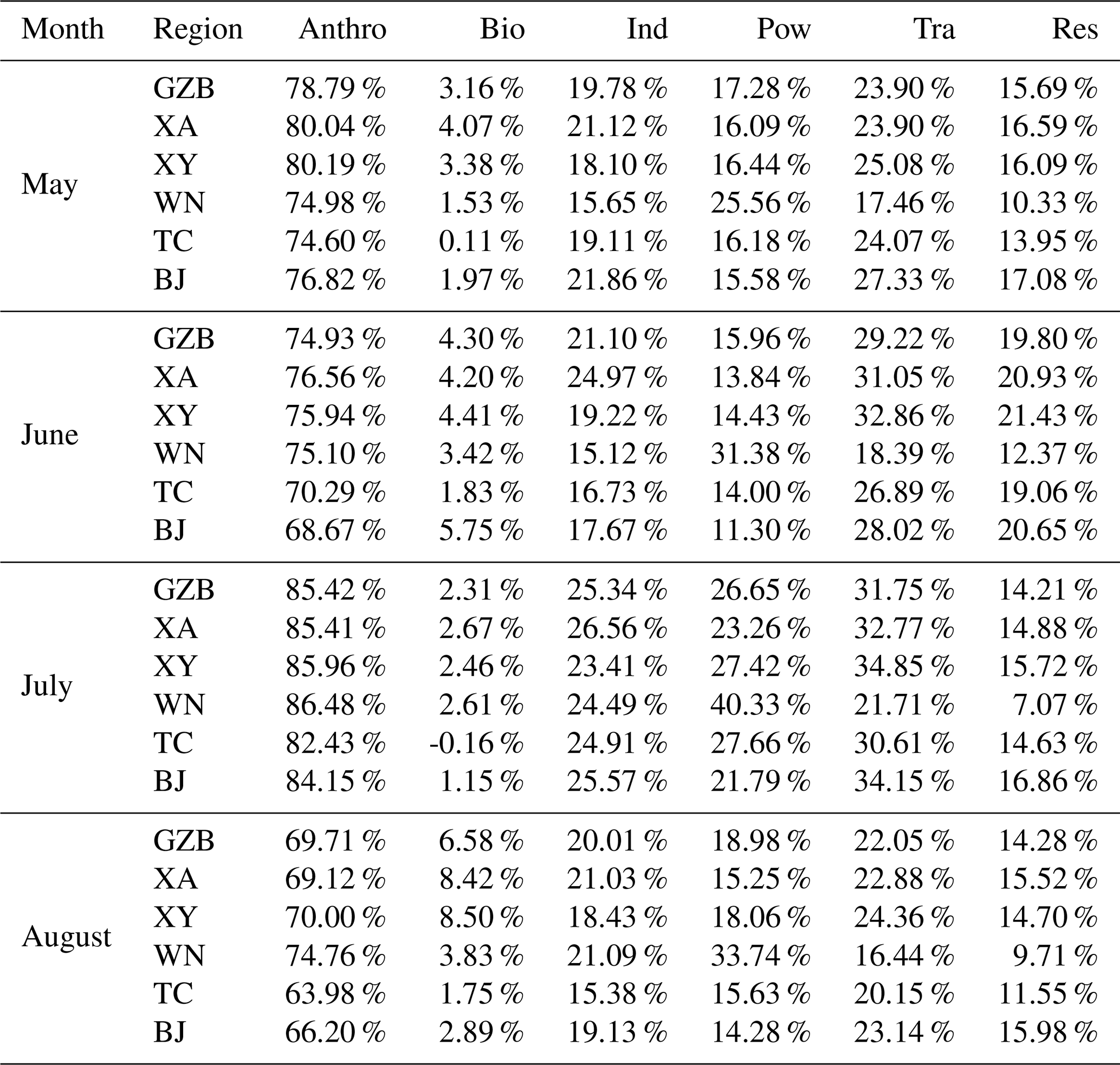Click the 63.98 % Anthro value
Viewport: 1120px width, 1065px height.
[335, 994]
